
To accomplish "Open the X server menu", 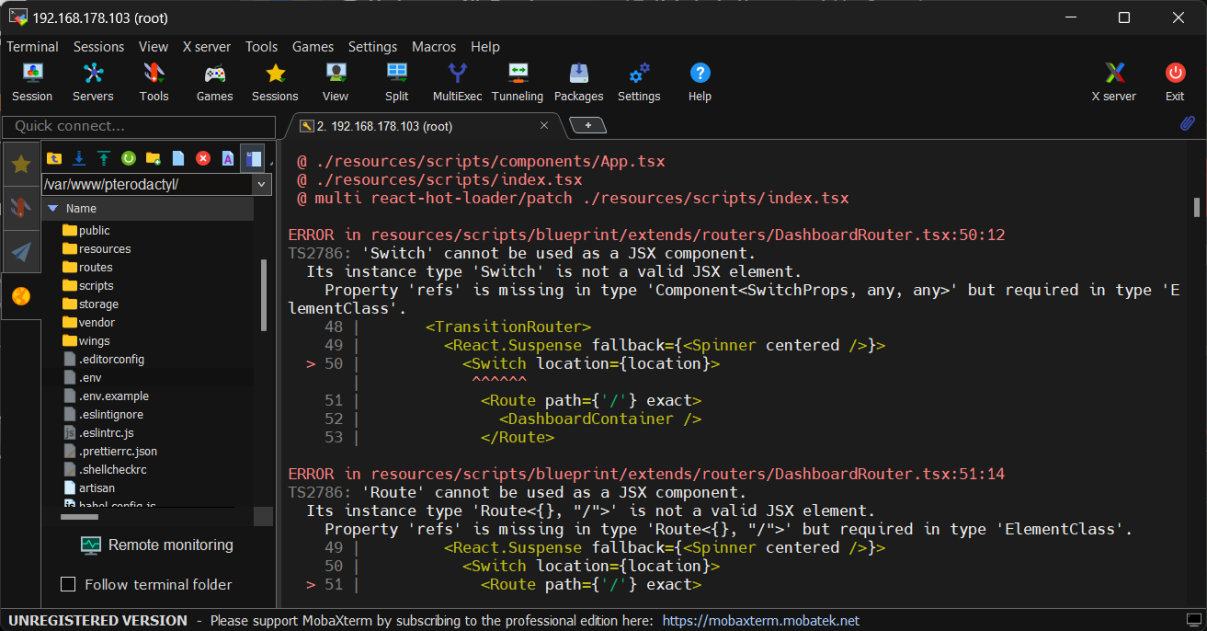I will pyautogui.click(x=207, y=46).
